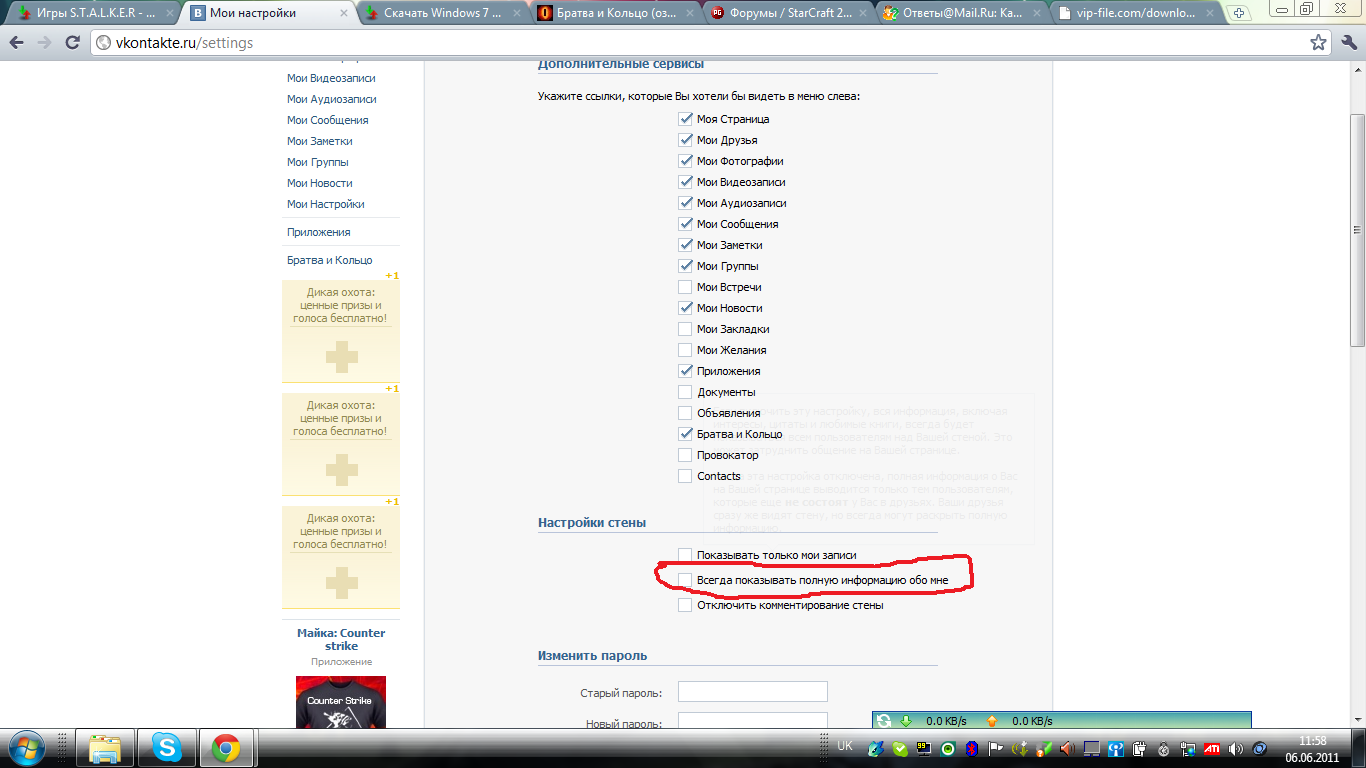The height and width of the screenshot is (768, 1366).
Task: Click the green checkmark tray icon
Action: [x=900, y=748]
